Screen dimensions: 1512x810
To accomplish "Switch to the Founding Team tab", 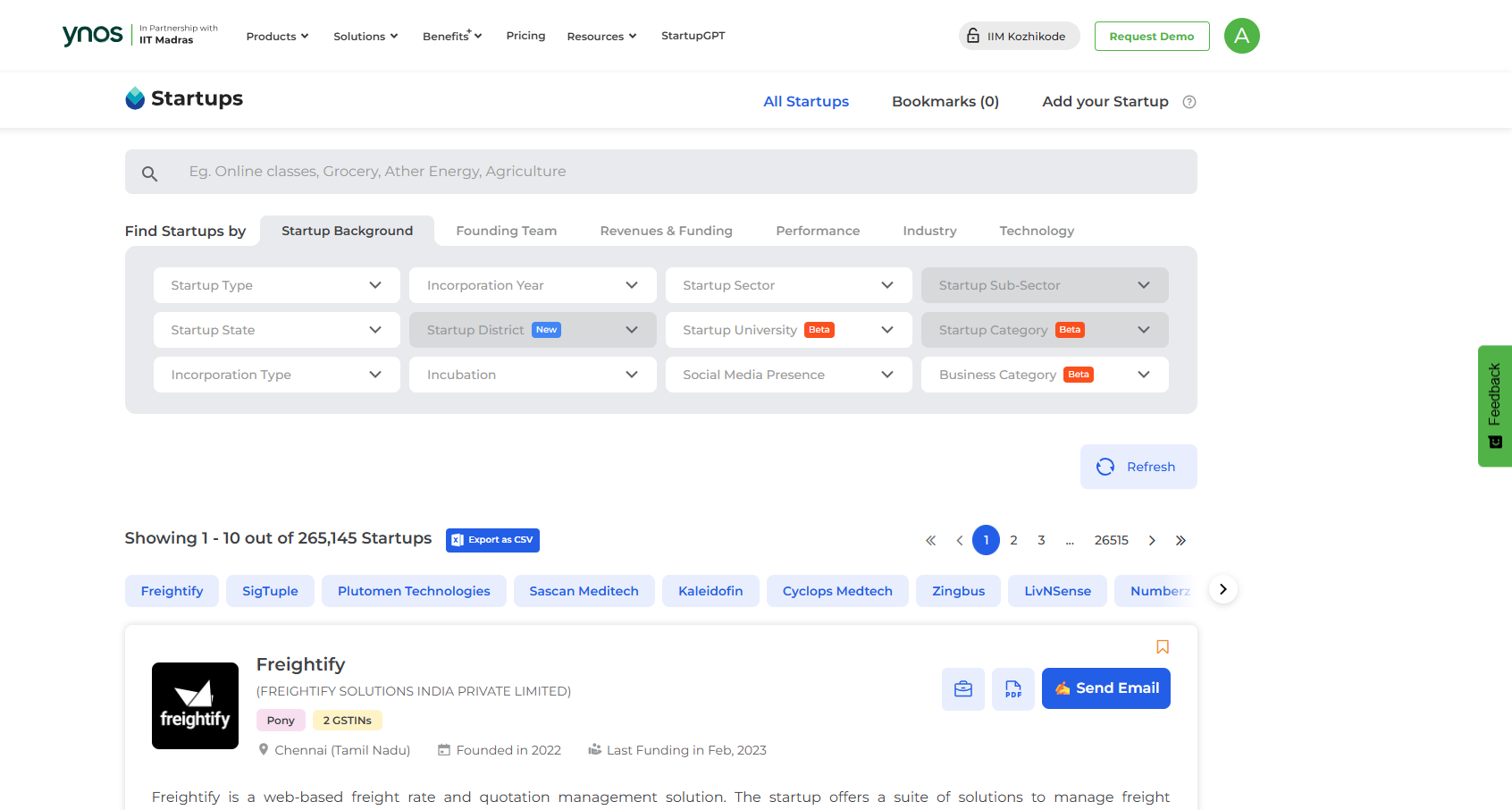I will point(506,231).
